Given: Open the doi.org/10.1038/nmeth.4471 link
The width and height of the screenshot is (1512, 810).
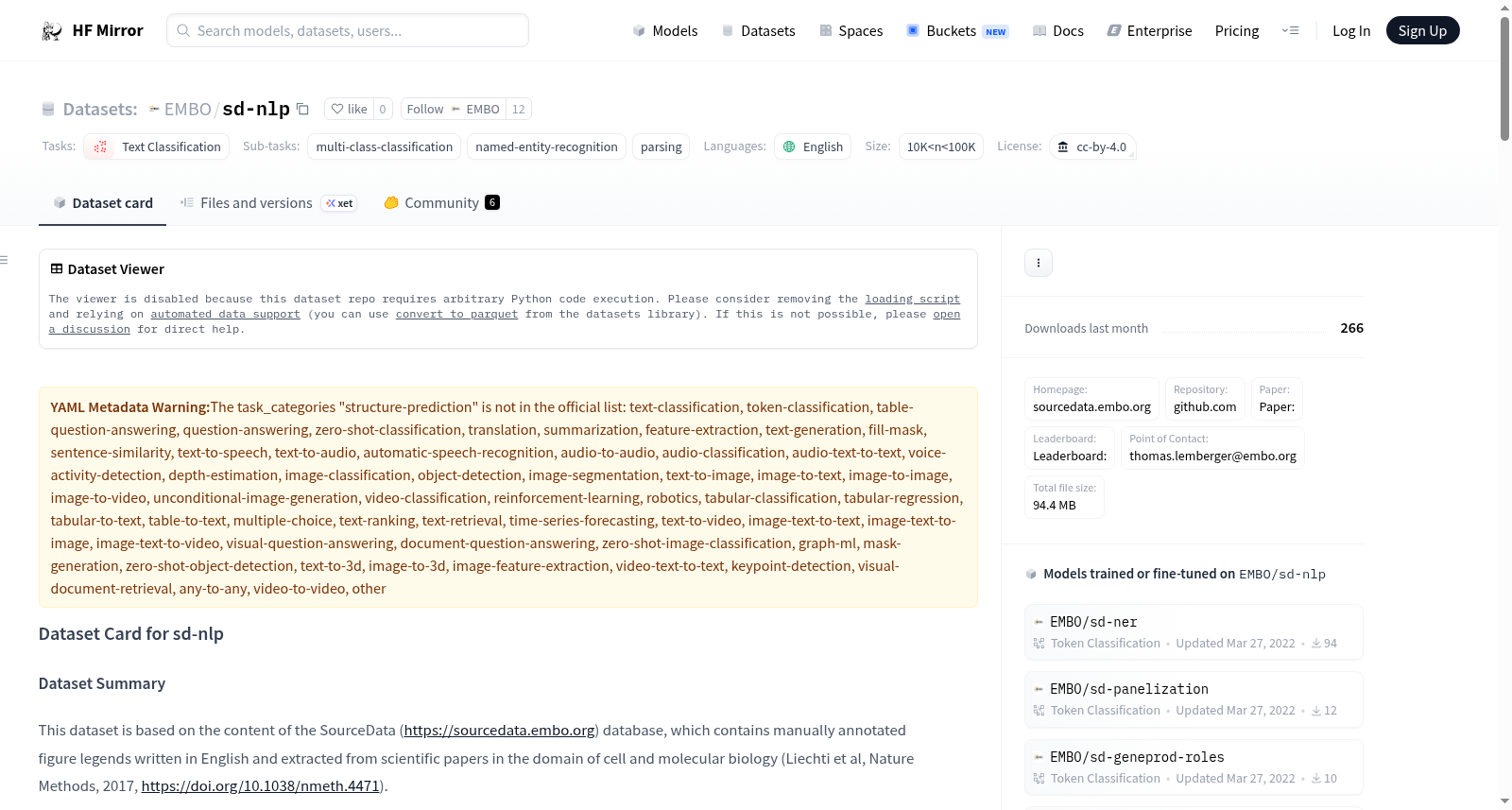Looking at the screenshot, I should [x=261, y=786].
